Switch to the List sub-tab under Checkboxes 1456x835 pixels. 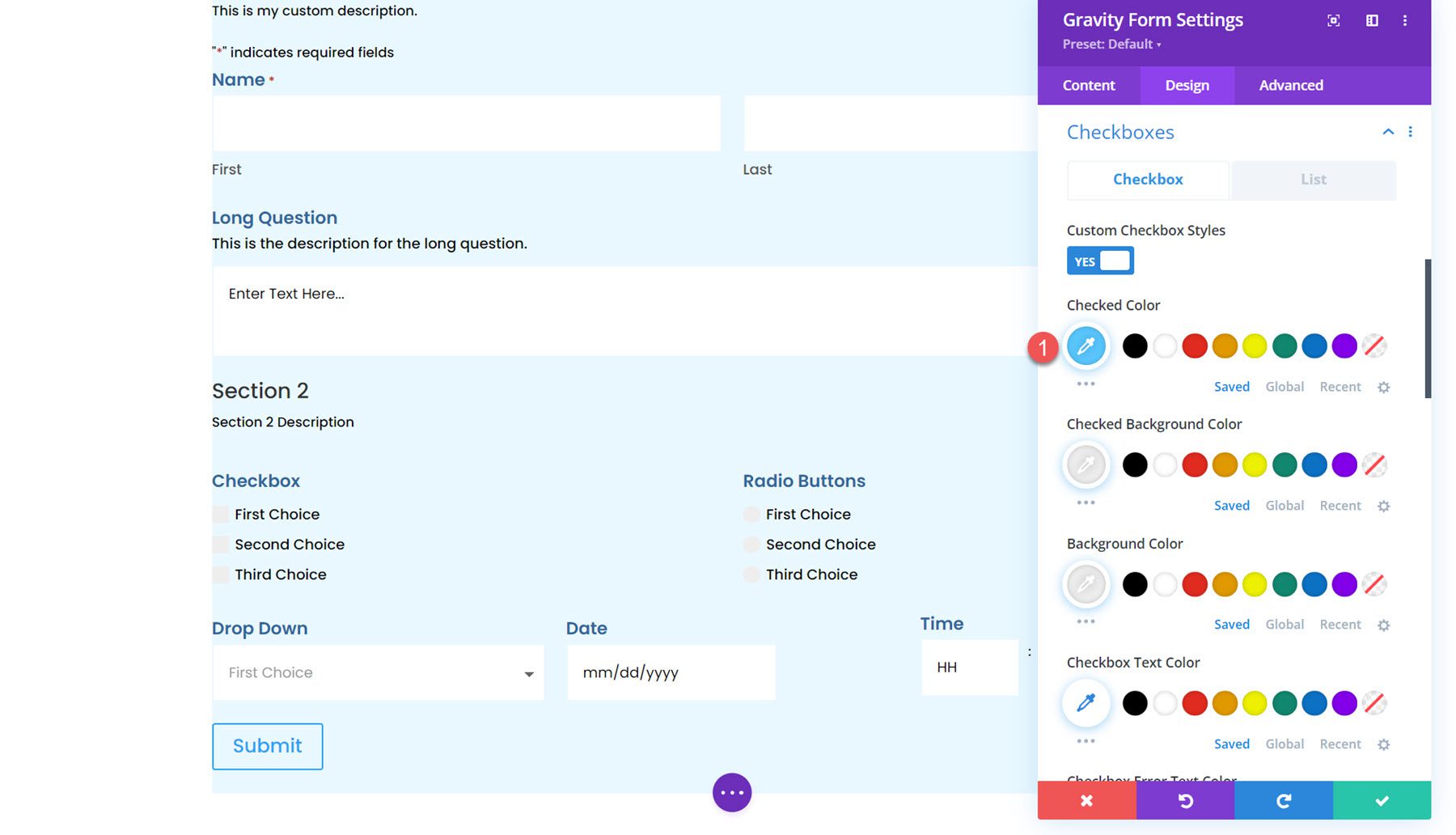1313,179
